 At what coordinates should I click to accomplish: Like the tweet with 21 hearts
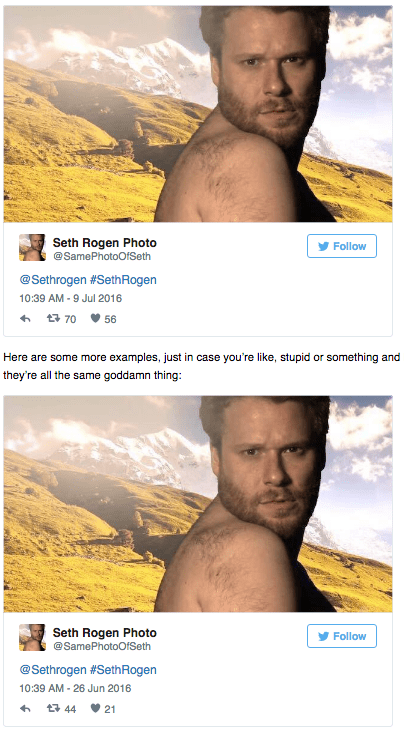[x=95, y=708]
